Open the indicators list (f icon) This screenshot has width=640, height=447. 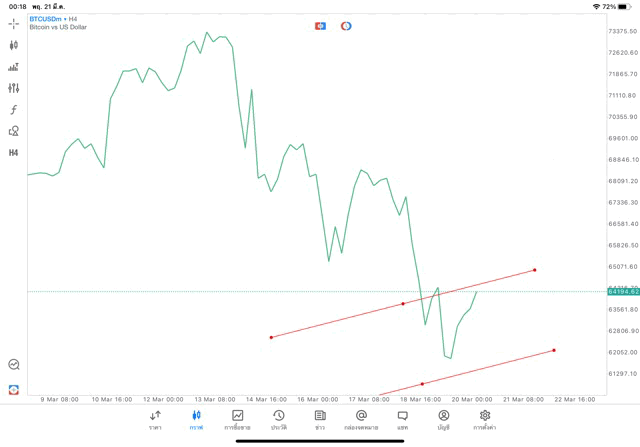(x=14, y=109)
